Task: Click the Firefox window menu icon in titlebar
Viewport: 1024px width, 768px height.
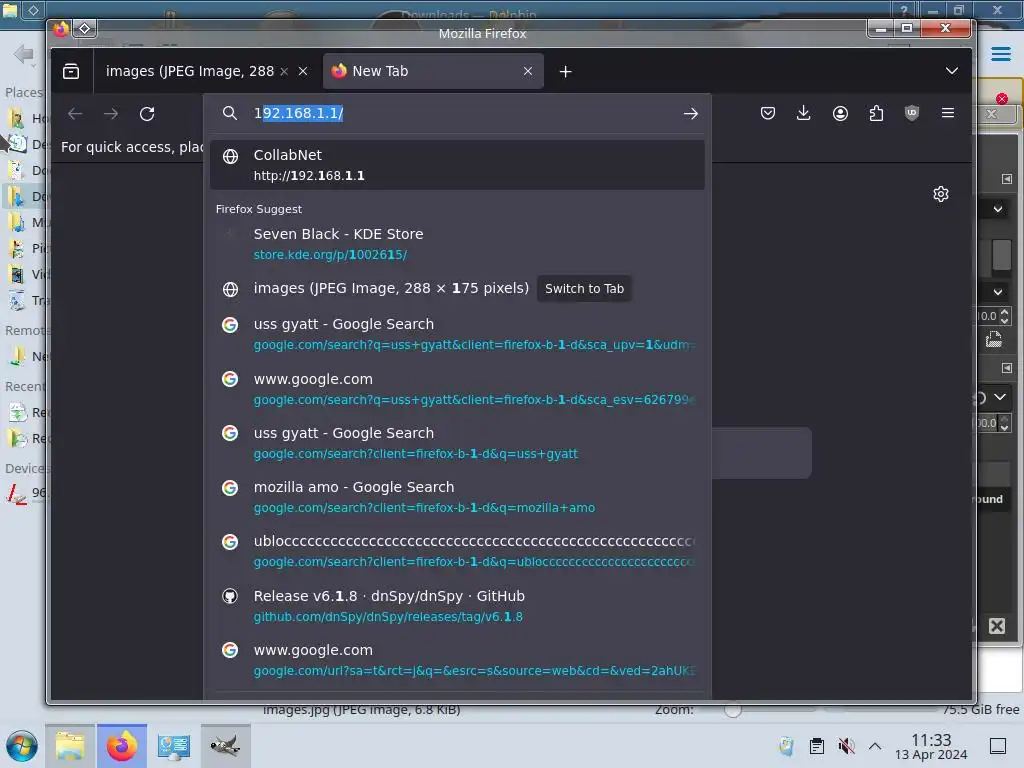Action: click(61, 29)
